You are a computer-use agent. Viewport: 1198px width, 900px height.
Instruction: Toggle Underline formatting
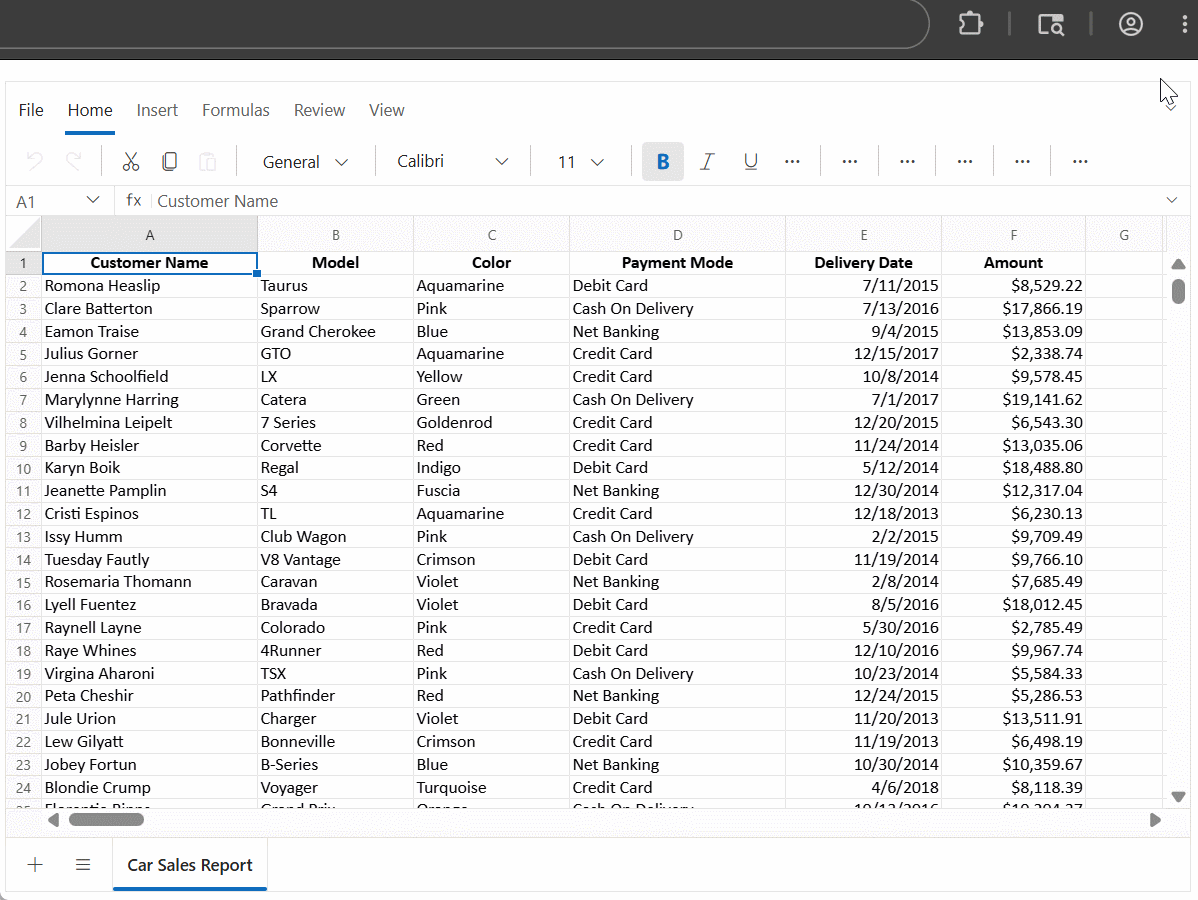[x=750, y=161]
